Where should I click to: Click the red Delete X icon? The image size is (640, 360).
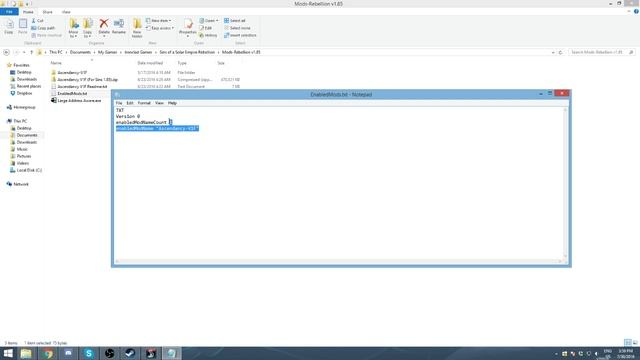(104, 24)
